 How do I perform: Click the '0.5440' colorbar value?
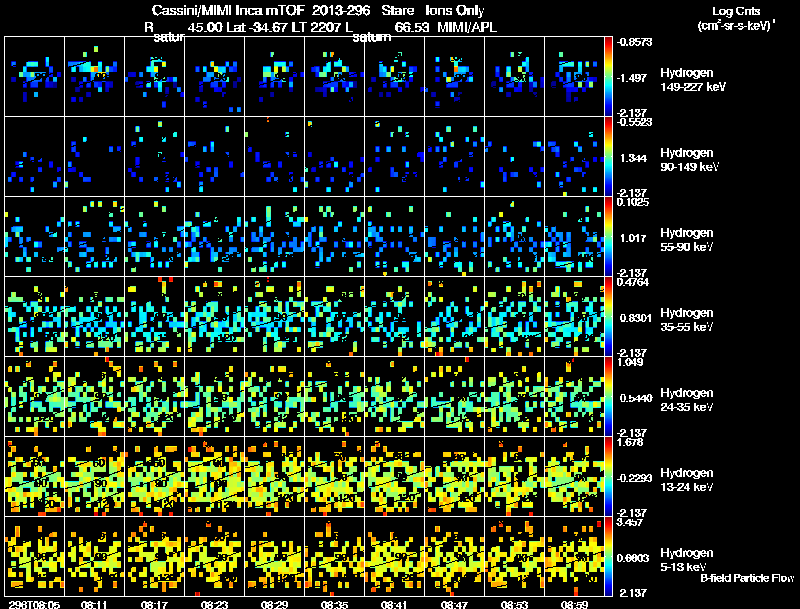coord(636,398)
